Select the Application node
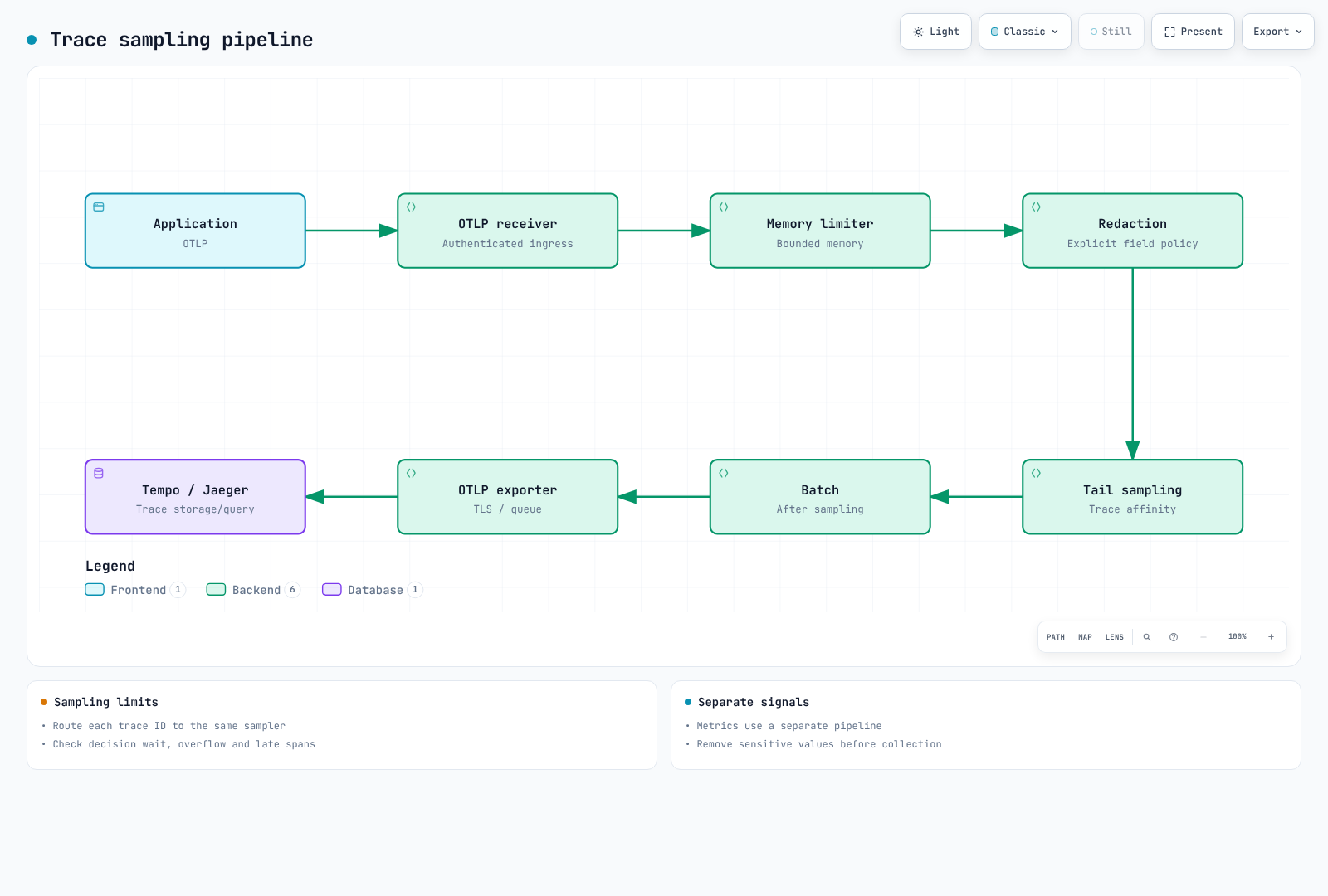 point(195,231)
